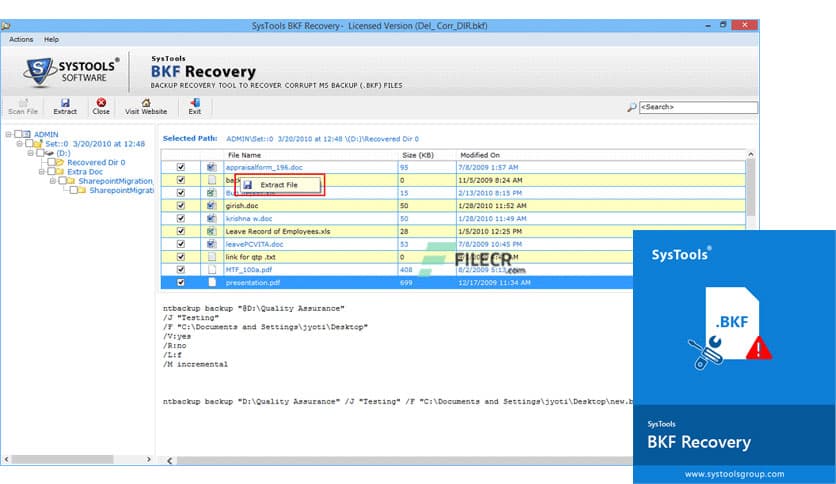Viewport: 836px width, 484px height.
Task: Collapse the ADMIN tree node
Action: (9, 134)
